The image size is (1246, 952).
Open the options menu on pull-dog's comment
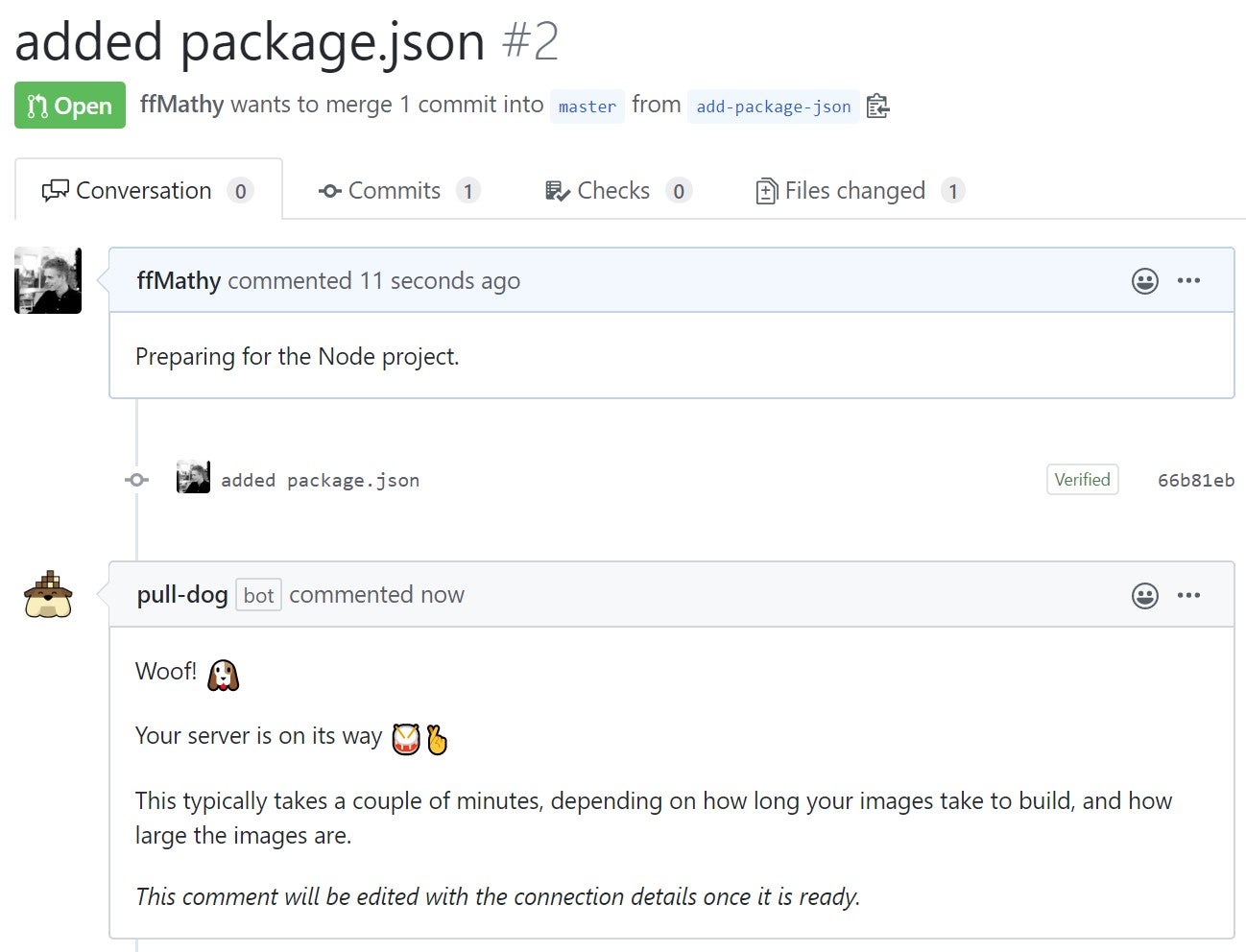pyautogui.click(x=1188, y=596)
